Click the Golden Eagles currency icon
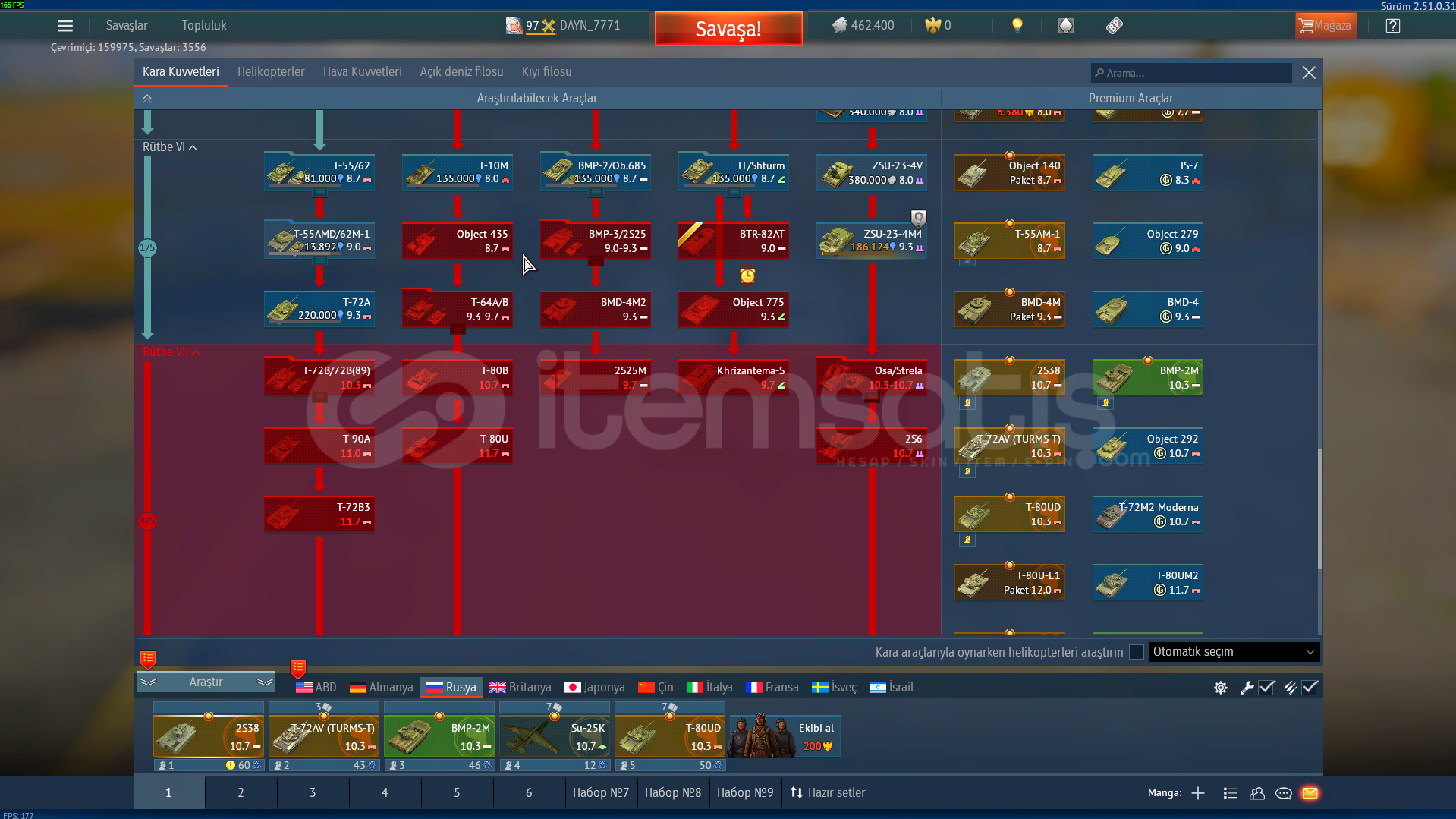Image resolution: width=1456 pixels, height=819 pixels. [932, 26]
